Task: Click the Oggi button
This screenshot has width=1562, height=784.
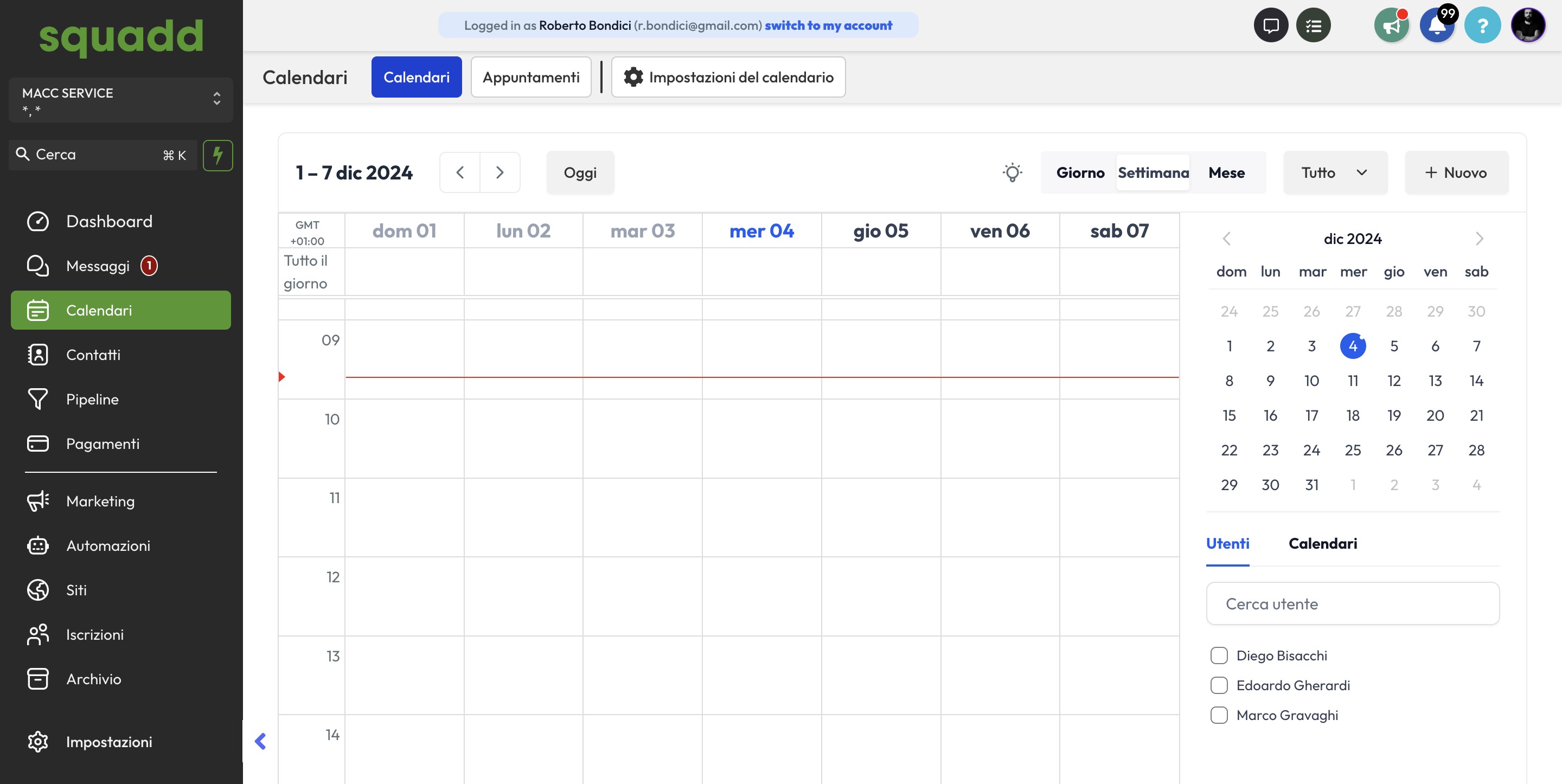Action: coord(580,173)
